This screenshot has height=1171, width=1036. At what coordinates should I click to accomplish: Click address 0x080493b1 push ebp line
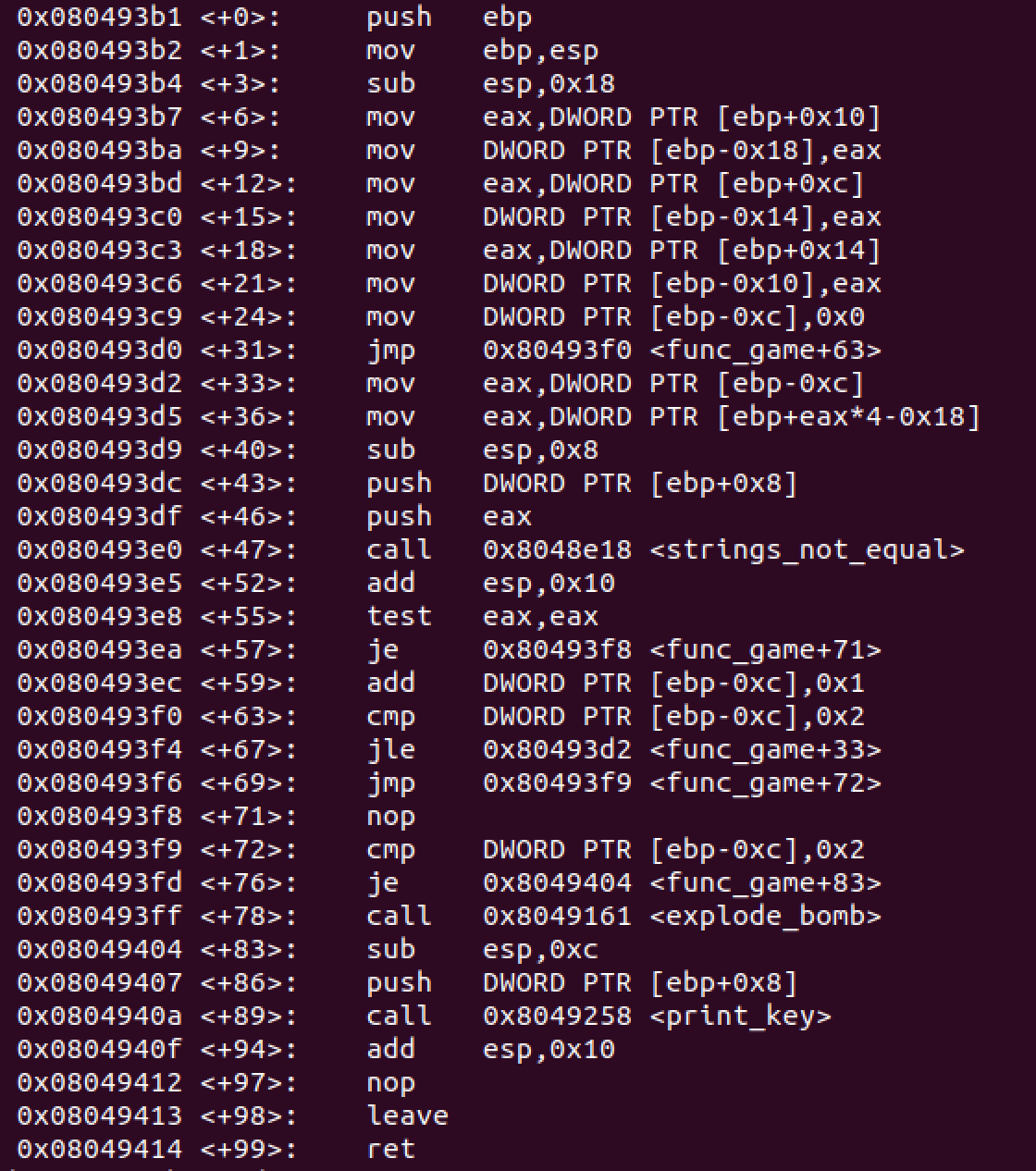pos(274,17)
